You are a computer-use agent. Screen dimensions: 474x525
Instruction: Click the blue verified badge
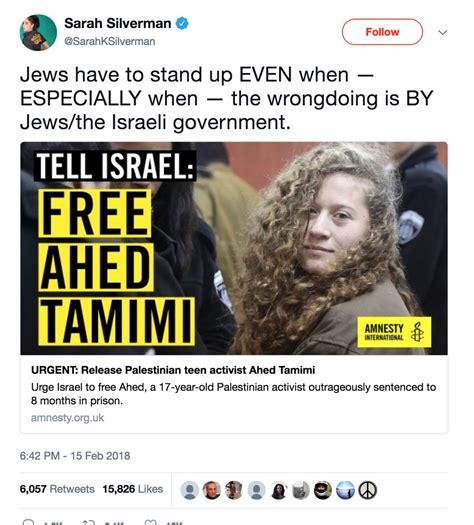click(x=182, y=23)
